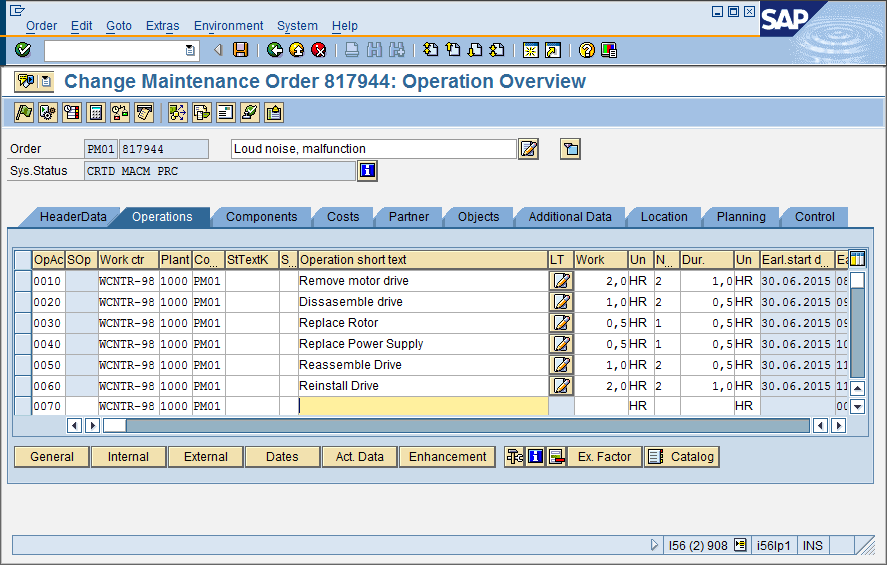Open the Control tab
Screen dimensions: 887x565
[x=815, y=217]
